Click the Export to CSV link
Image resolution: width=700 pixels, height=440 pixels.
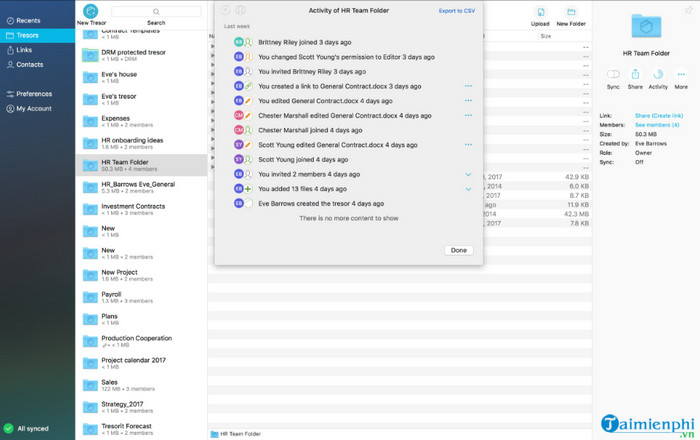457,11
